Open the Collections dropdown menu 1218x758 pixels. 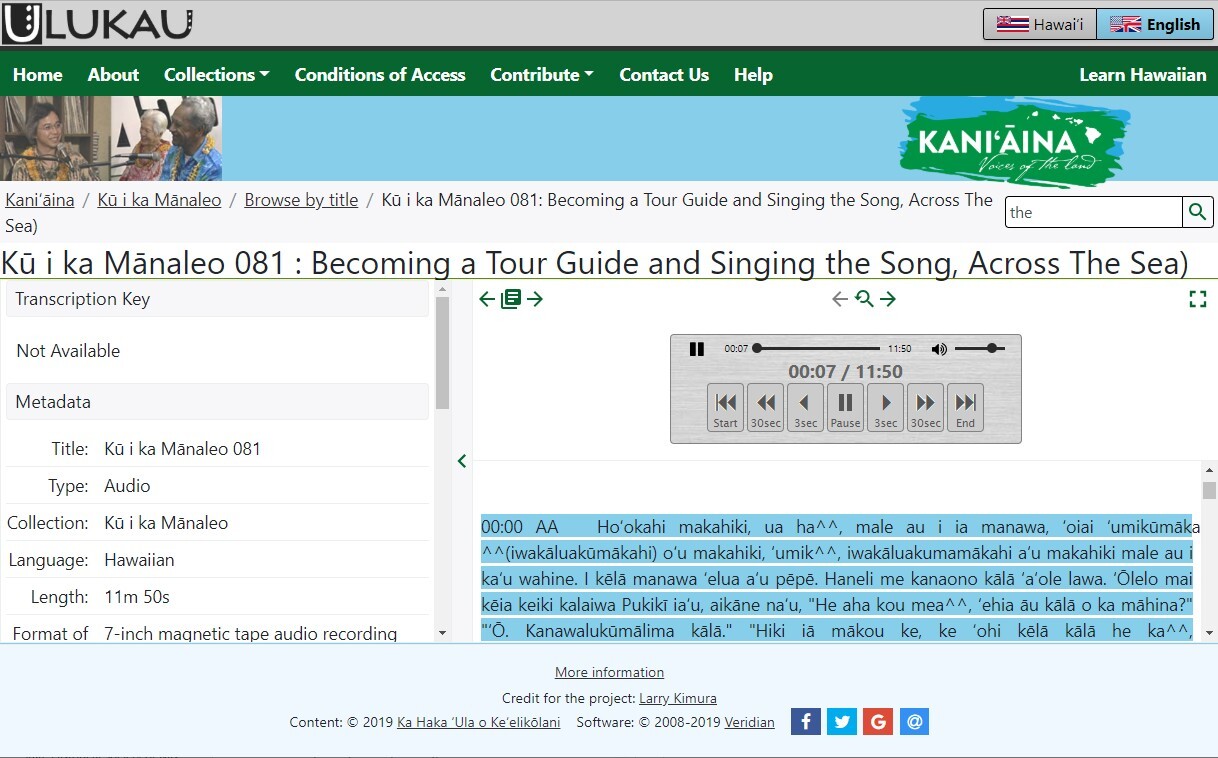coord(216,74)
